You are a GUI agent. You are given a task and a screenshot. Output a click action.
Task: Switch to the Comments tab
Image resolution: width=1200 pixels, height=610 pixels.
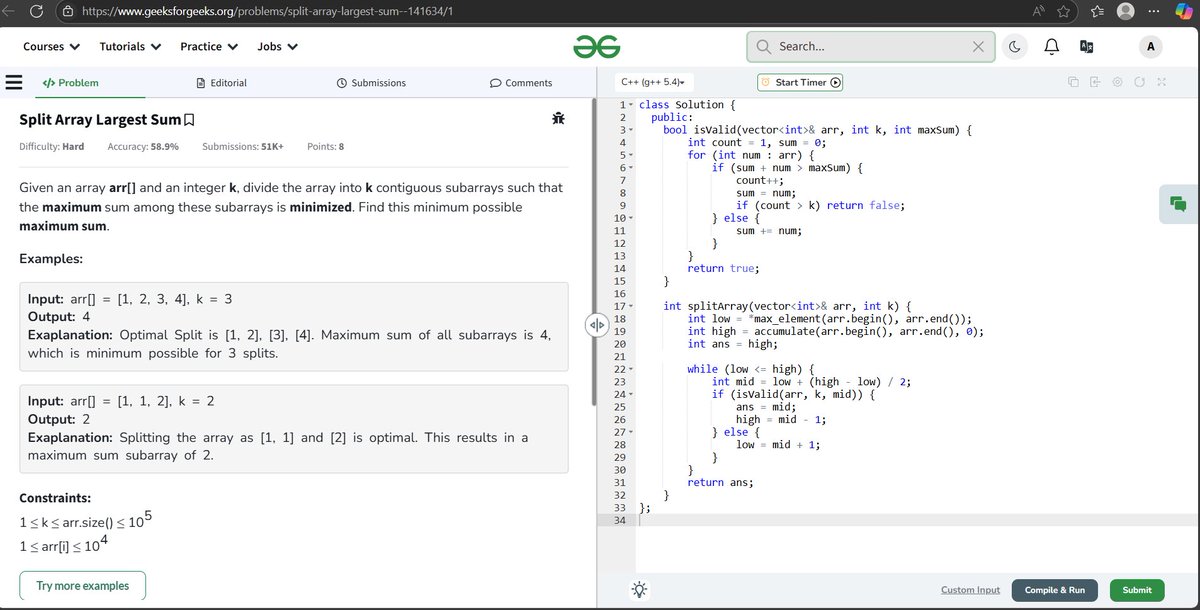coord(521,83)
